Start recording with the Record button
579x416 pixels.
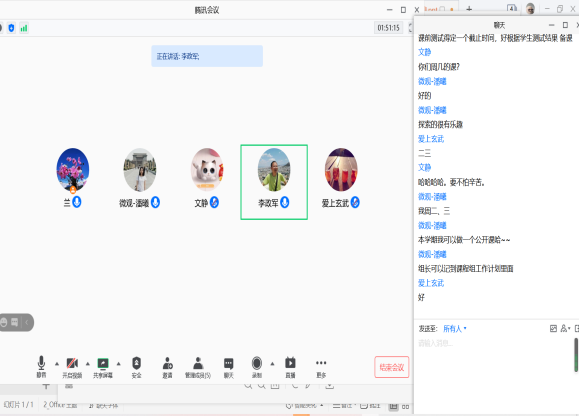coord(257,367)
